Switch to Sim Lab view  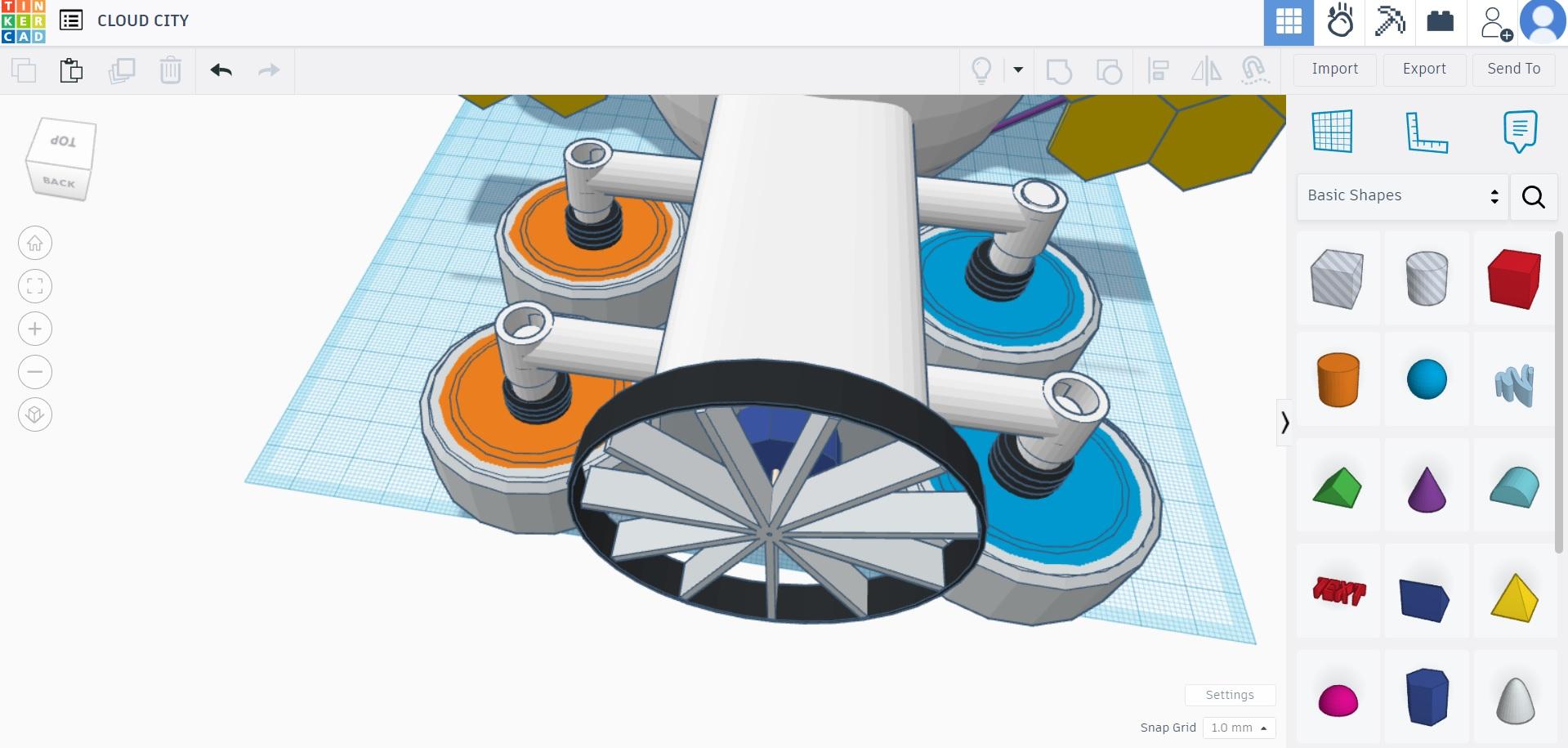[x=1340, y=22]
